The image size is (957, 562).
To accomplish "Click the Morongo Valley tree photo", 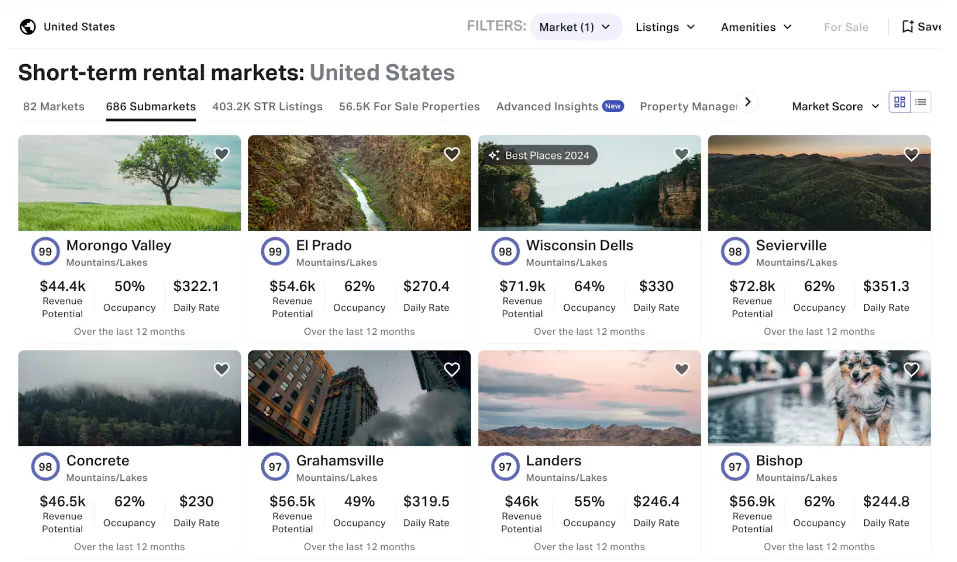I will click(x=129, y=183).
